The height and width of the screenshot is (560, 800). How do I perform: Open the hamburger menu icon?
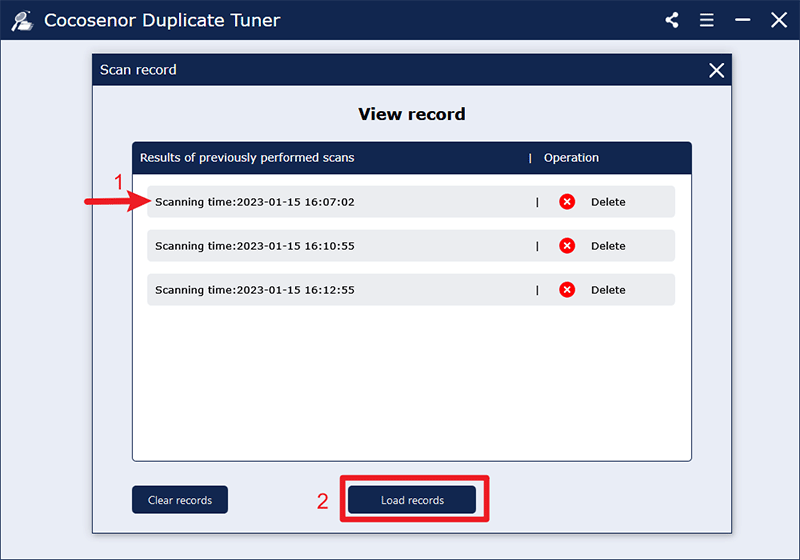(707, 20)
